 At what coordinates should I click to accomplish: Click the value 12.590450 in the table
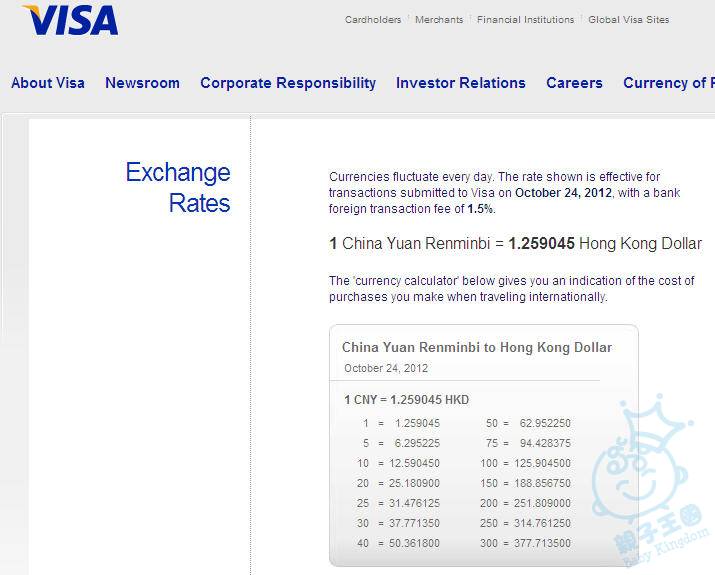pos(414,463)
